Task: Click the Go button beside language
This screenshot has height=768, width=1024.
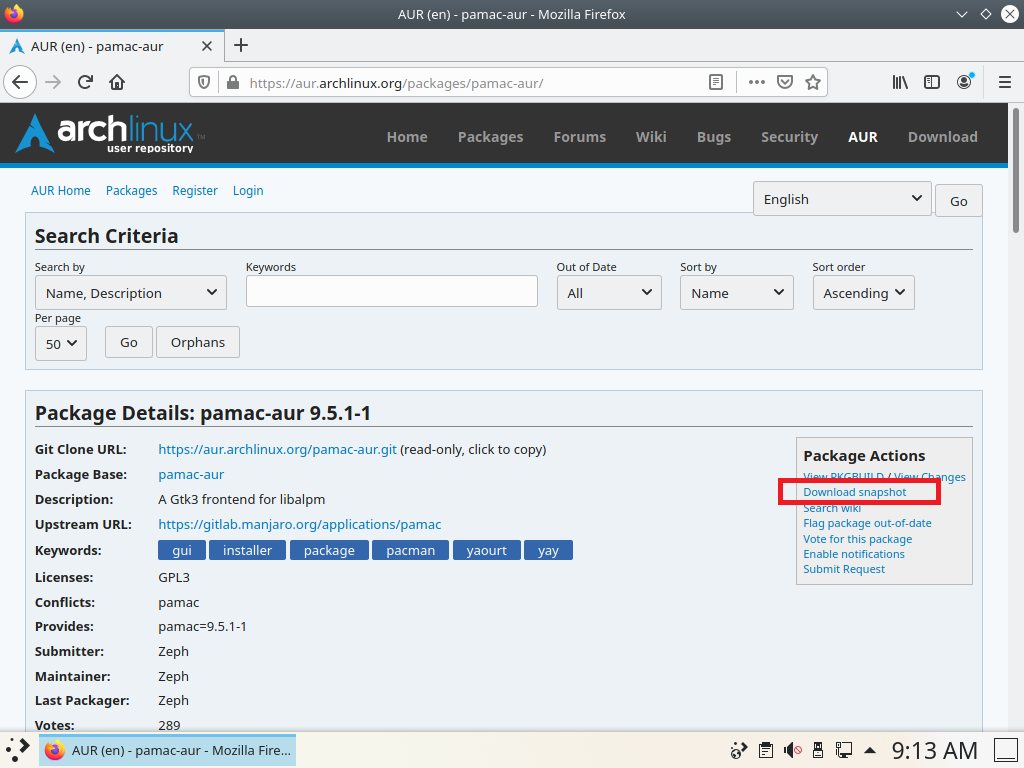Action: coord(958,201)
